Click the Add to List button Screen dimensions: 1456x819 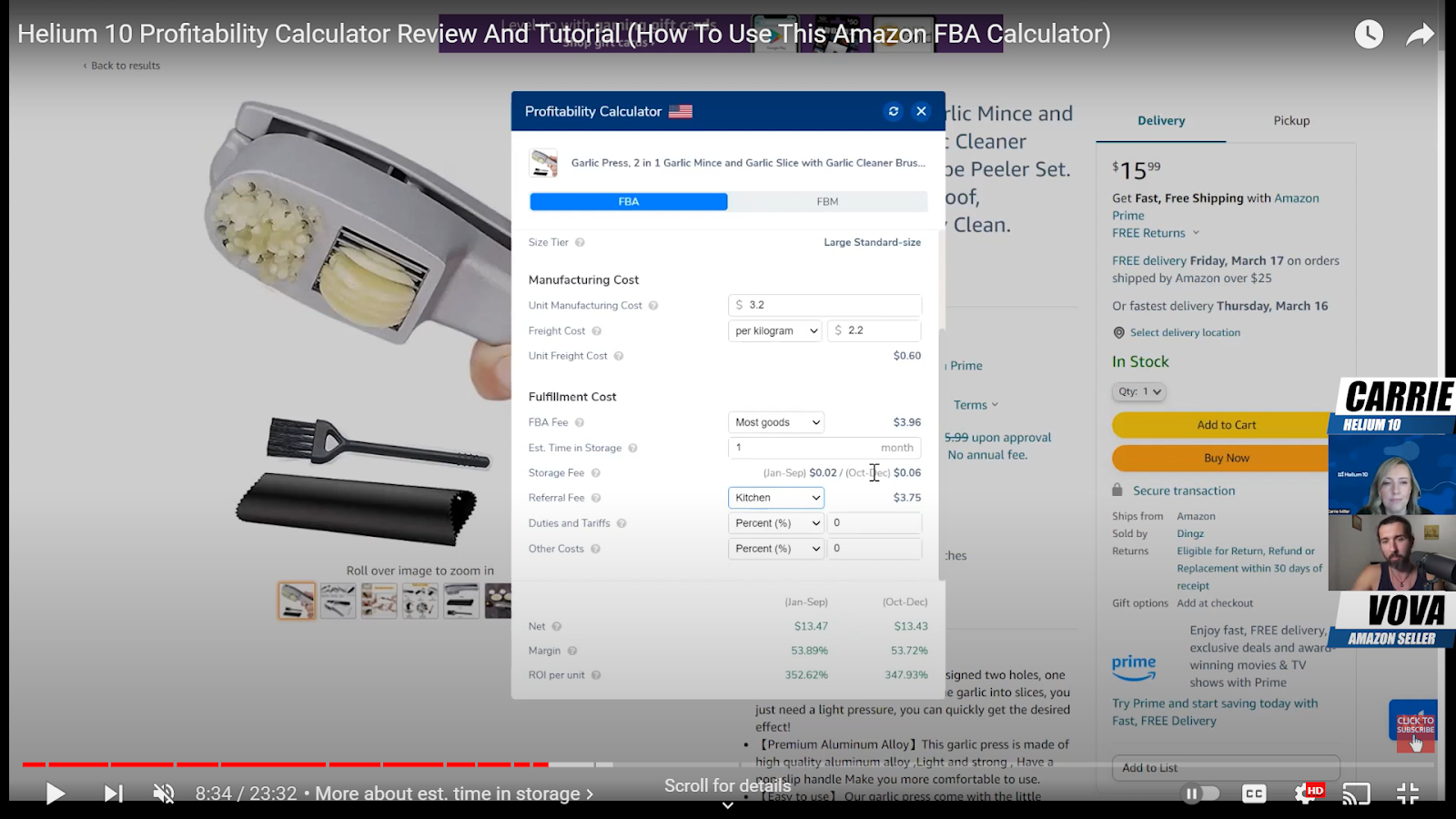pyautogui.click(x=1226, y=768)
